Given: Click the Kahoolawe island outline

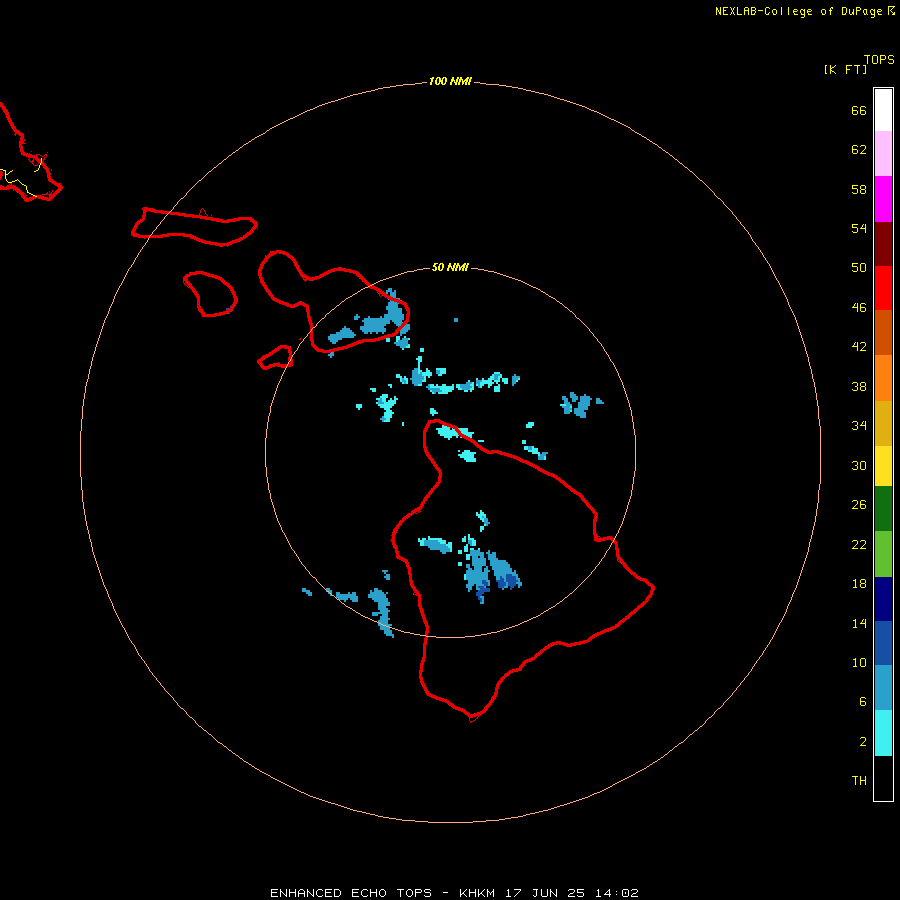Looking at the screenshot, I should [x=275, y=357].
